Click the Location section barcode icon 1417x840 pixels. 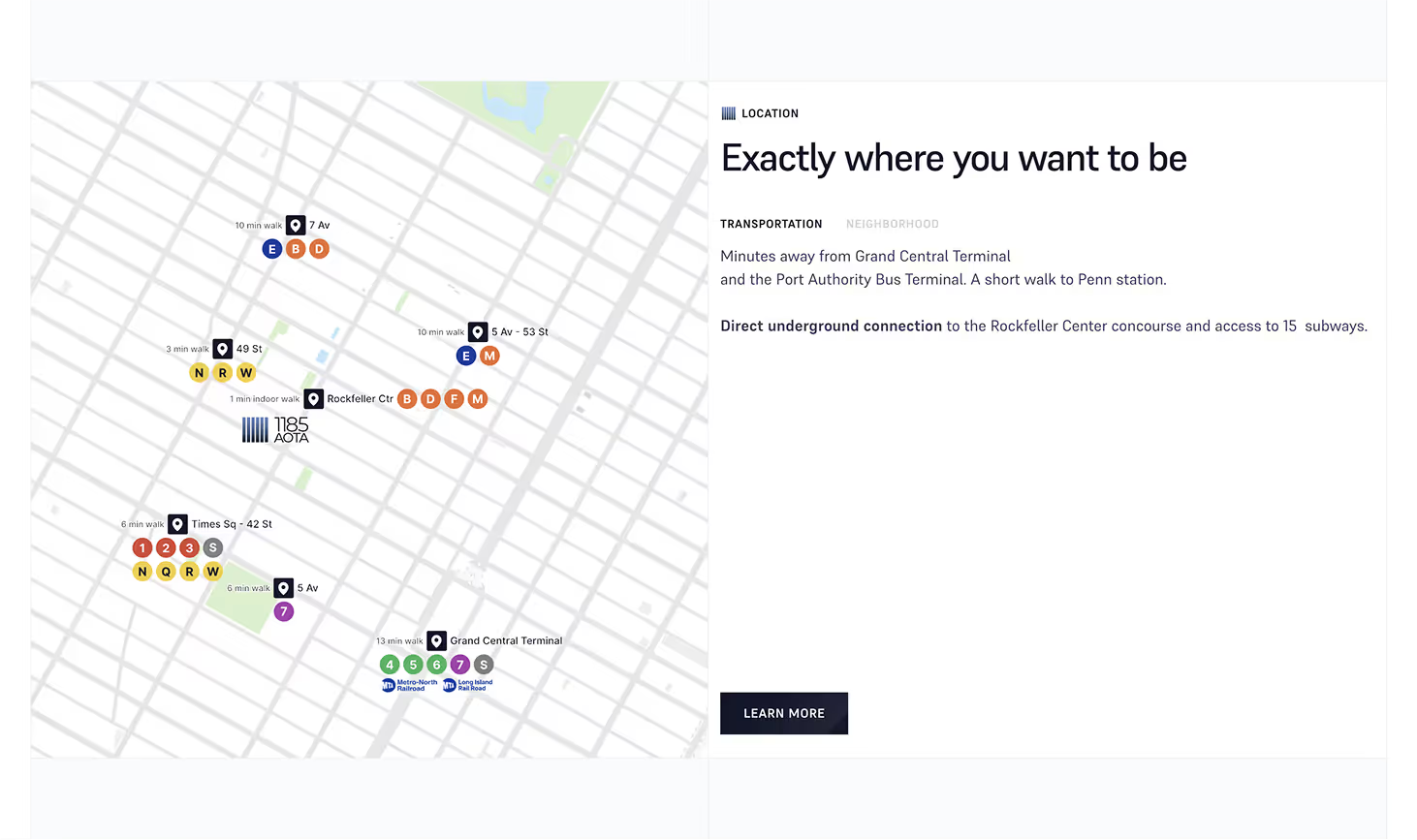pyautogui.click(x=729, y=113)
